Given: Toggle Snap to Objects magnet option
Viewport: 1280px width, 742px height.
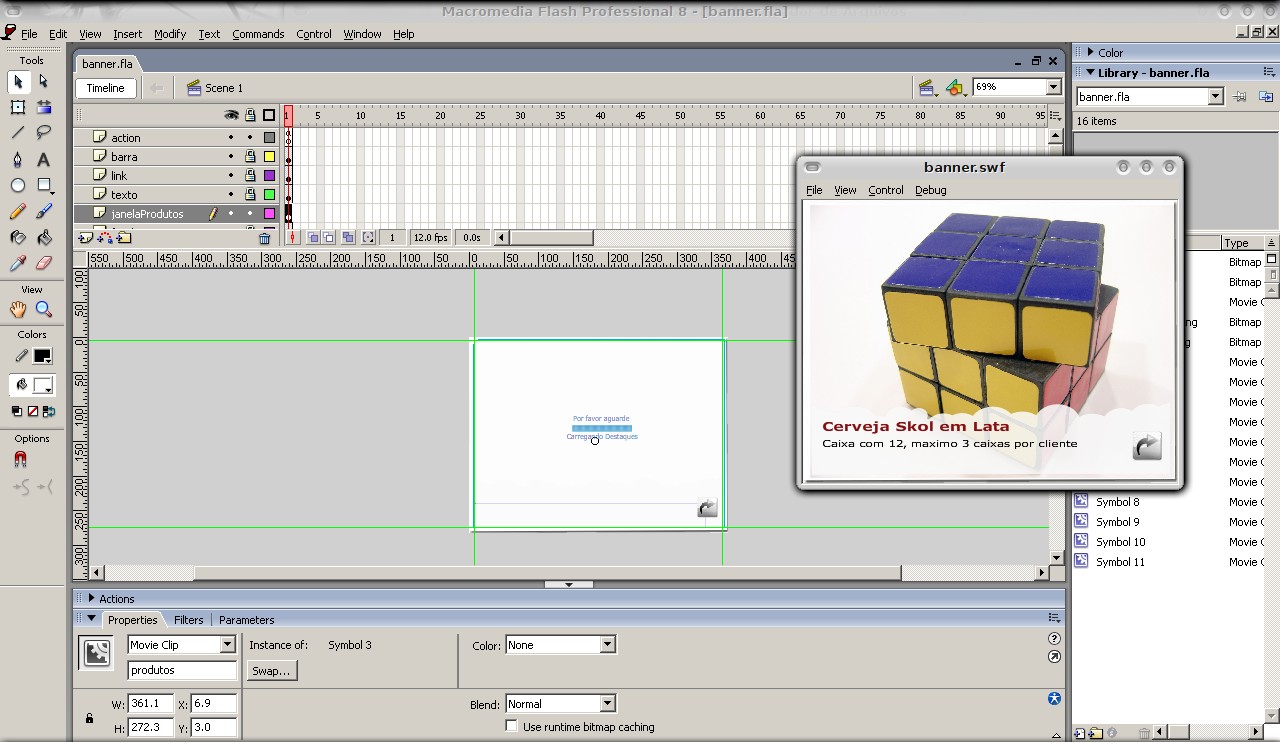Looking at the screenshot, I should [x=20, y=460].
